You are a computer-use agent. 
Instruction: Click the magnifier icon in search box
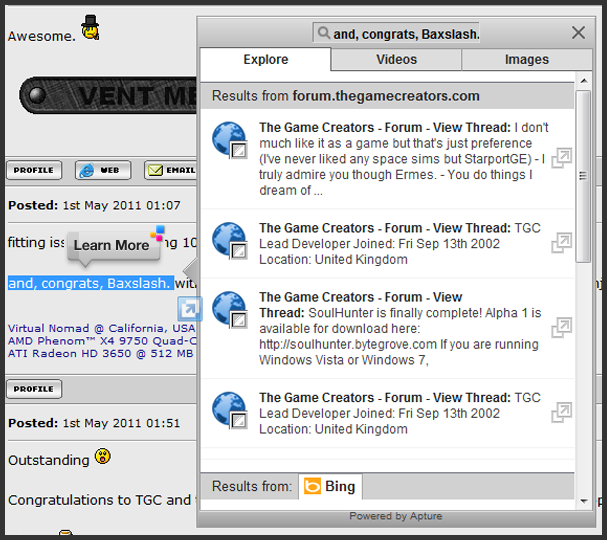coord(324,33)
